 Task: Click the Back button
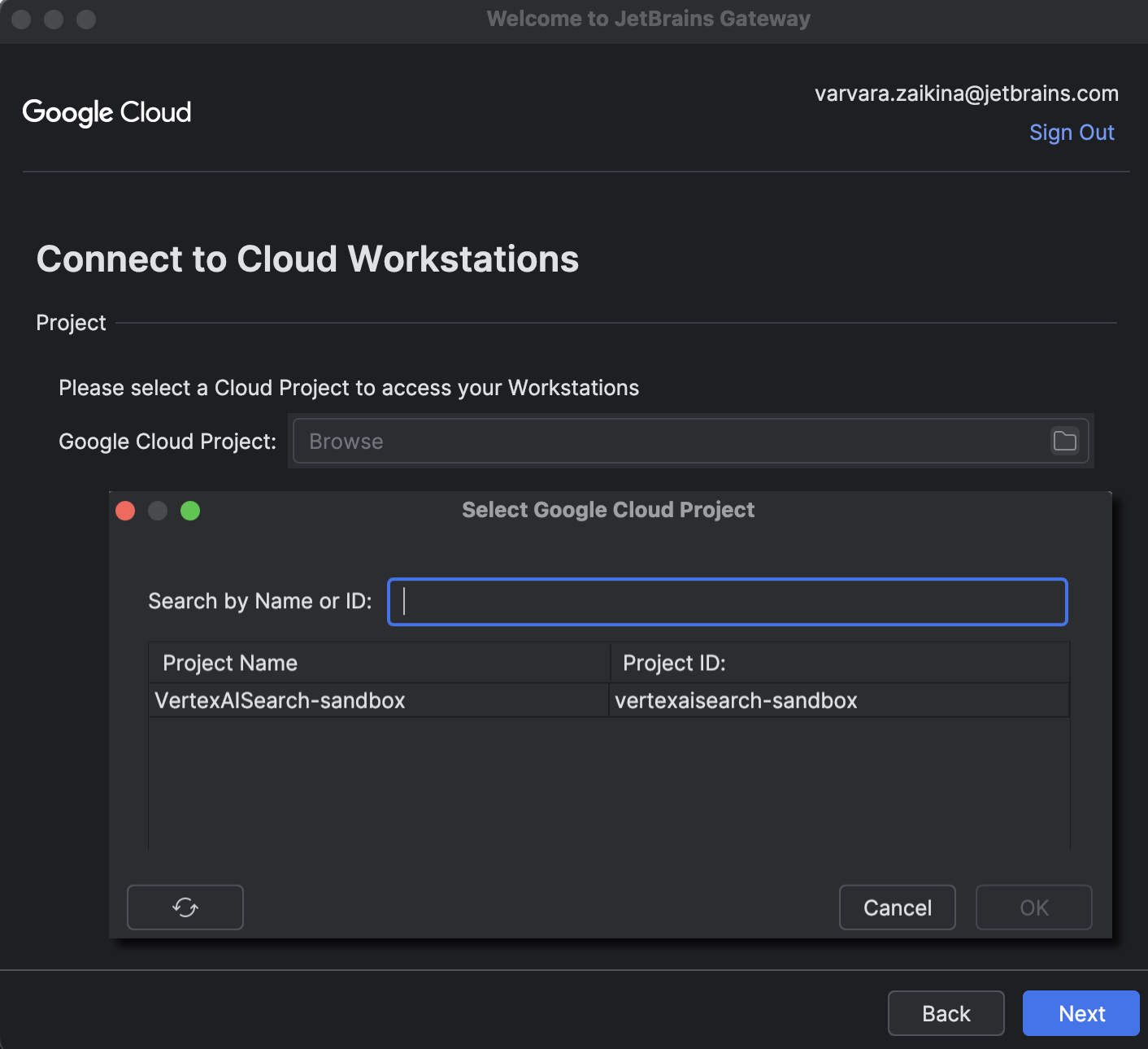click(x=946, y=1013)
